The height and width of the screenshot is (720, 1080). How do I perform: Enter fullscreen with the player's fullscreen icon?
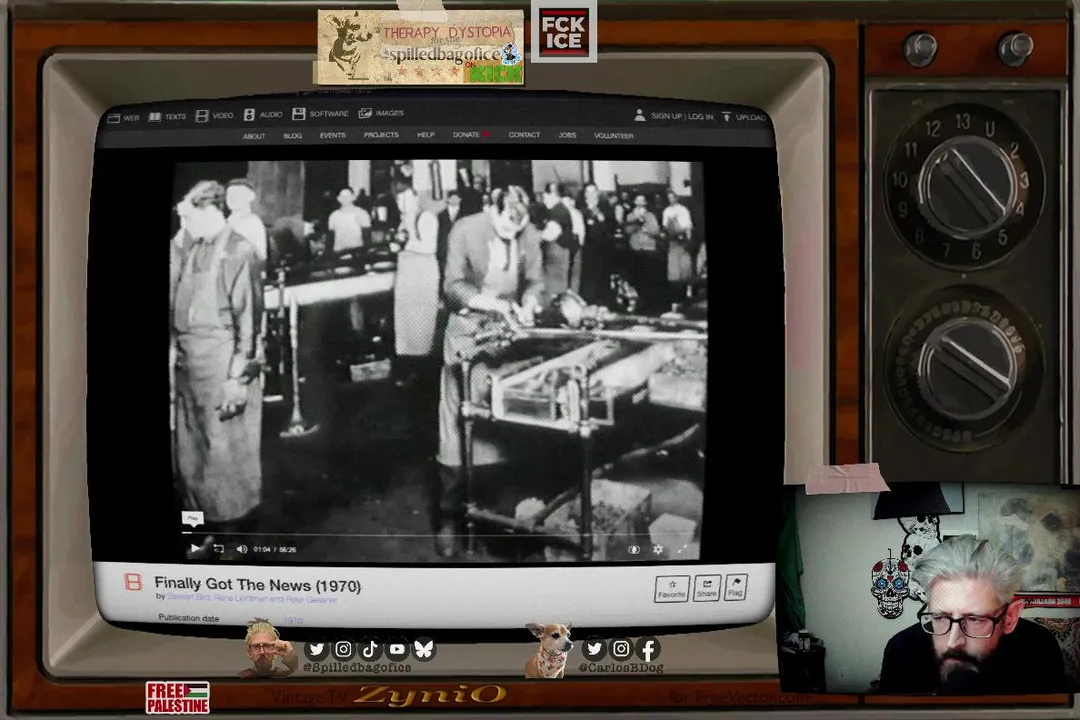pos(682,548)
